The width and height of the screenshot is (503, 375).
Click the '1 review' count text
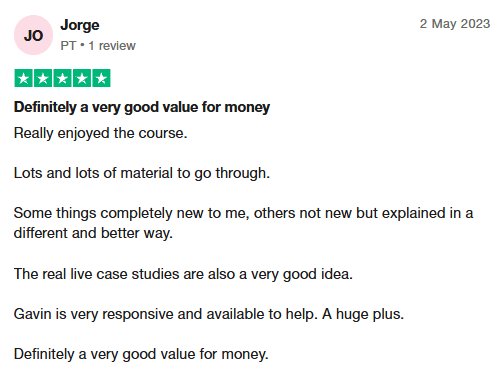tap(112, 46)
